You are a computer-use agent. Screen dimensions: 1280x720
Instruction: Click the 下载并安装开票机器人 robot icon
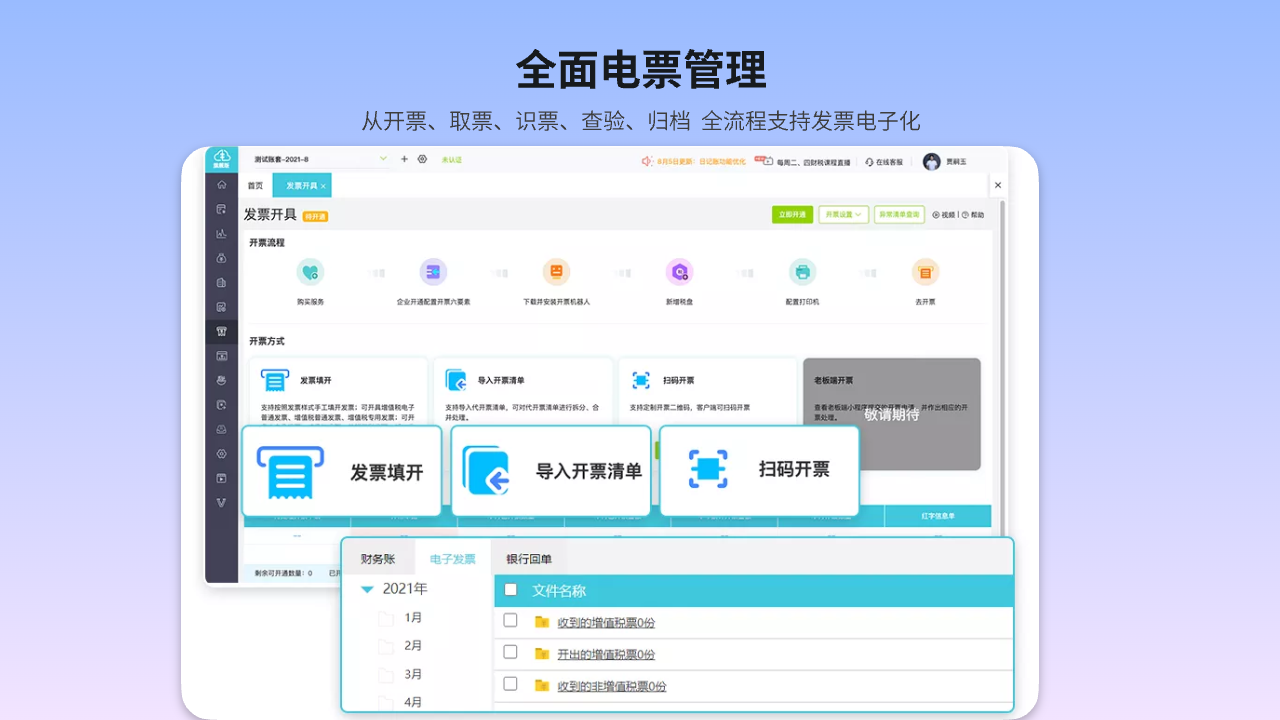[557, 273]
